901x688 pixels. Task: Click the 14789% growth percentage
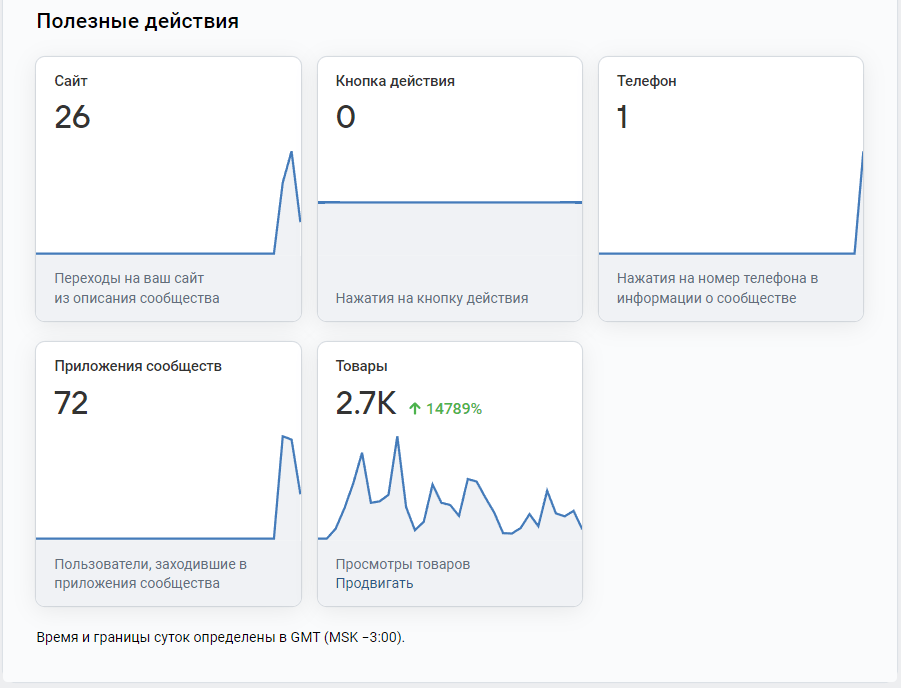[x=454, y=408]
